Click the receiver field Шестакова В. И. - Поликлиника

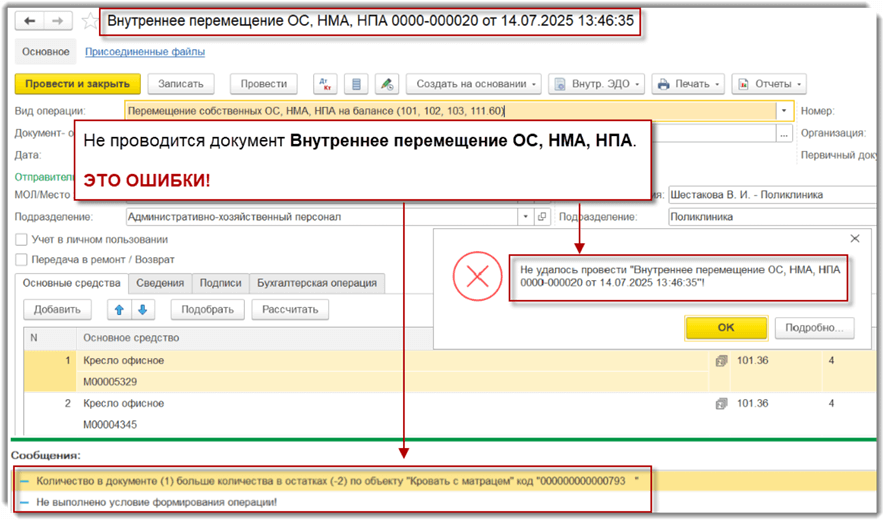coord(771,195)
